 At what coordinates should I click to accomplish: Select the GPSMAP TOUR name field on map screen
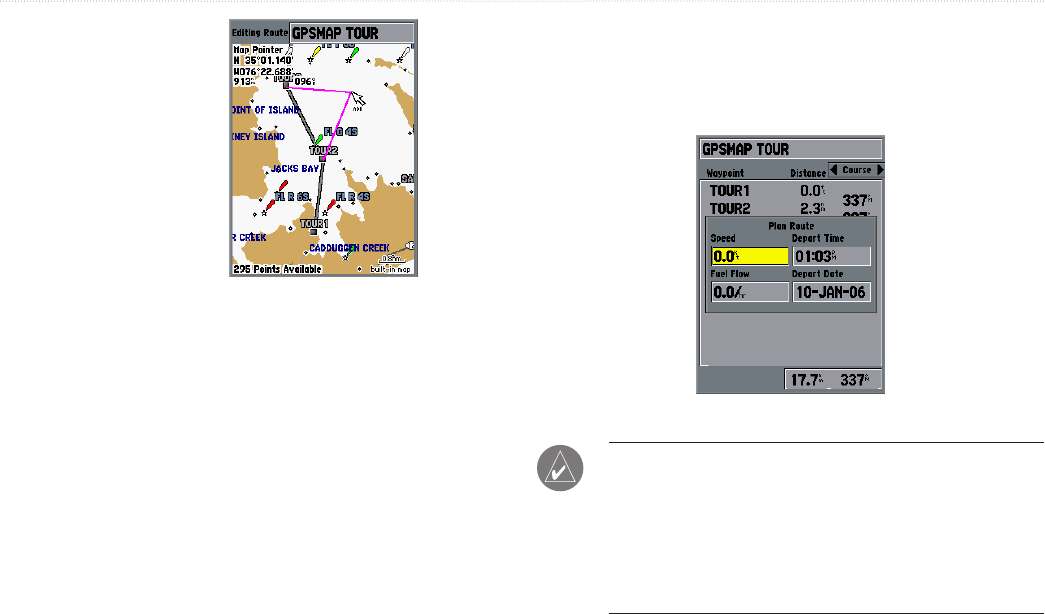[352, 33]
